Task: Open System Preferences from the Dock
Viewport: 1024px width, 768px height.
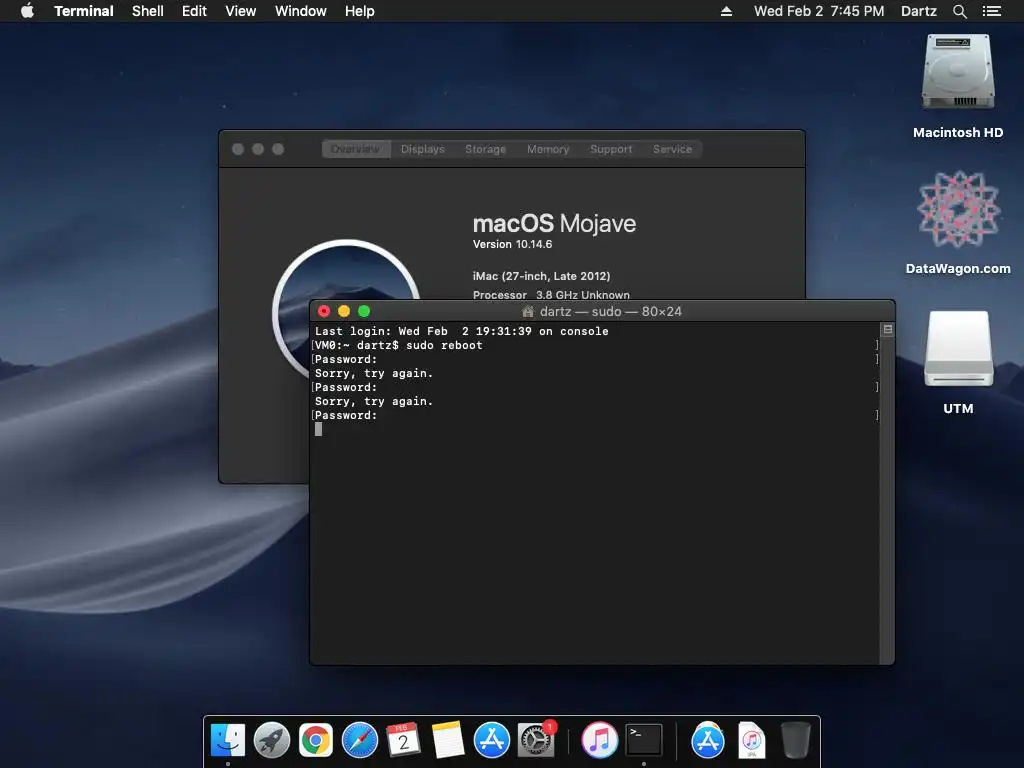Action: [536, 740]
